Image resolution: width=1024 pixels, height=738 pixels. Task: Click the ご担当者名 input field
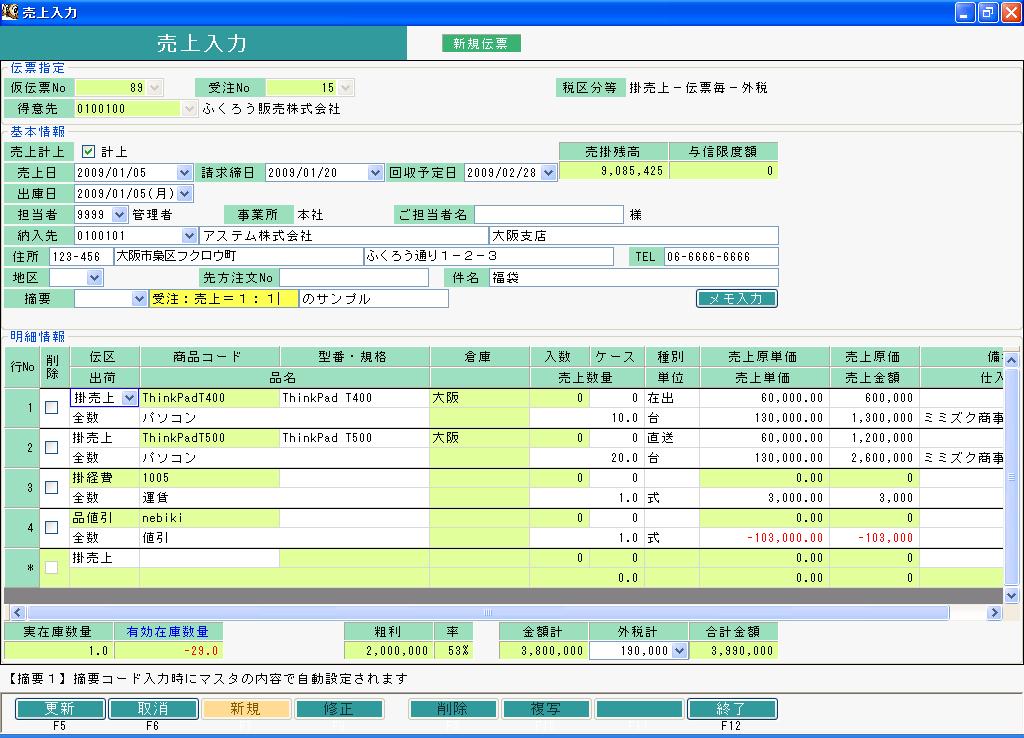coord(549,214)
